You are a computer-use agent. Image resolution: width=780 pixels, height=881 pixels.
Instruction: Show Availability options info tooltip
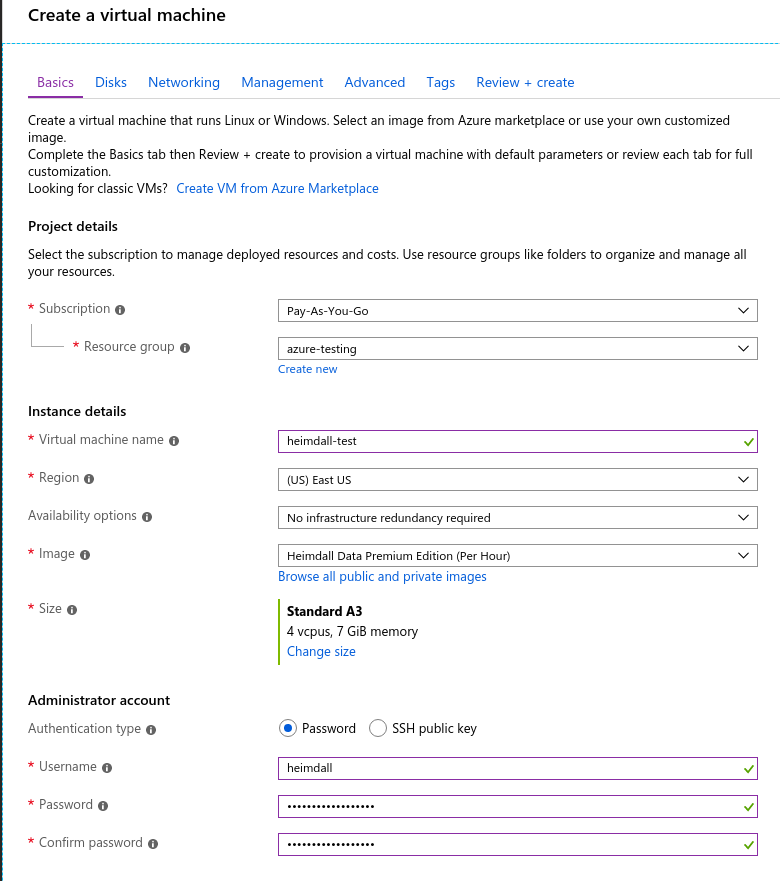pyautogui.click(x=147, y=517)
